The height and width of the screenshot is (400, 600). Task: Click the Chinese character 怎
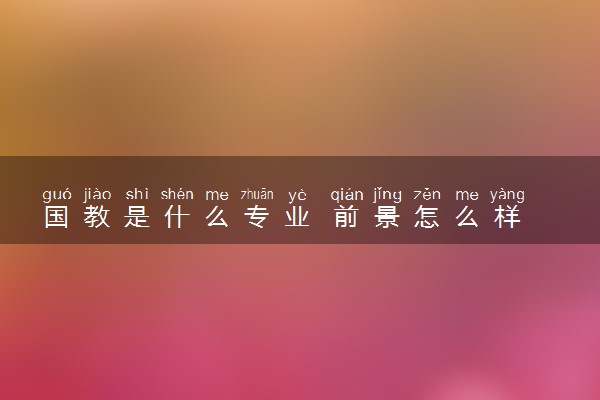[427, 217]
